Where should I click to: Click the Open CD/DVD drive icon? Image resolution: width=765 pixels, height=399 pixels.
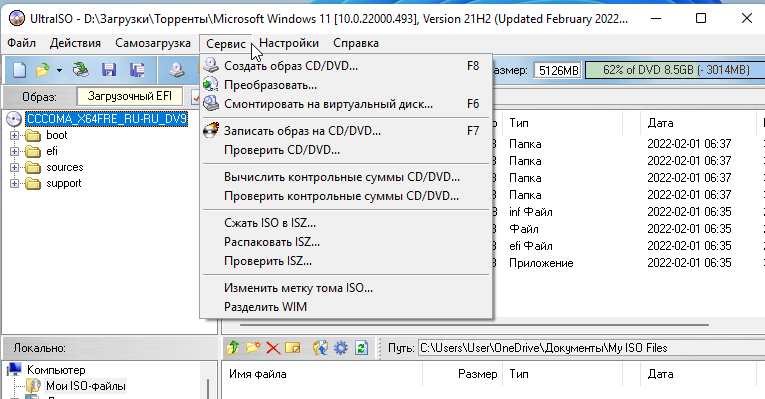click(x=81, y=70)
